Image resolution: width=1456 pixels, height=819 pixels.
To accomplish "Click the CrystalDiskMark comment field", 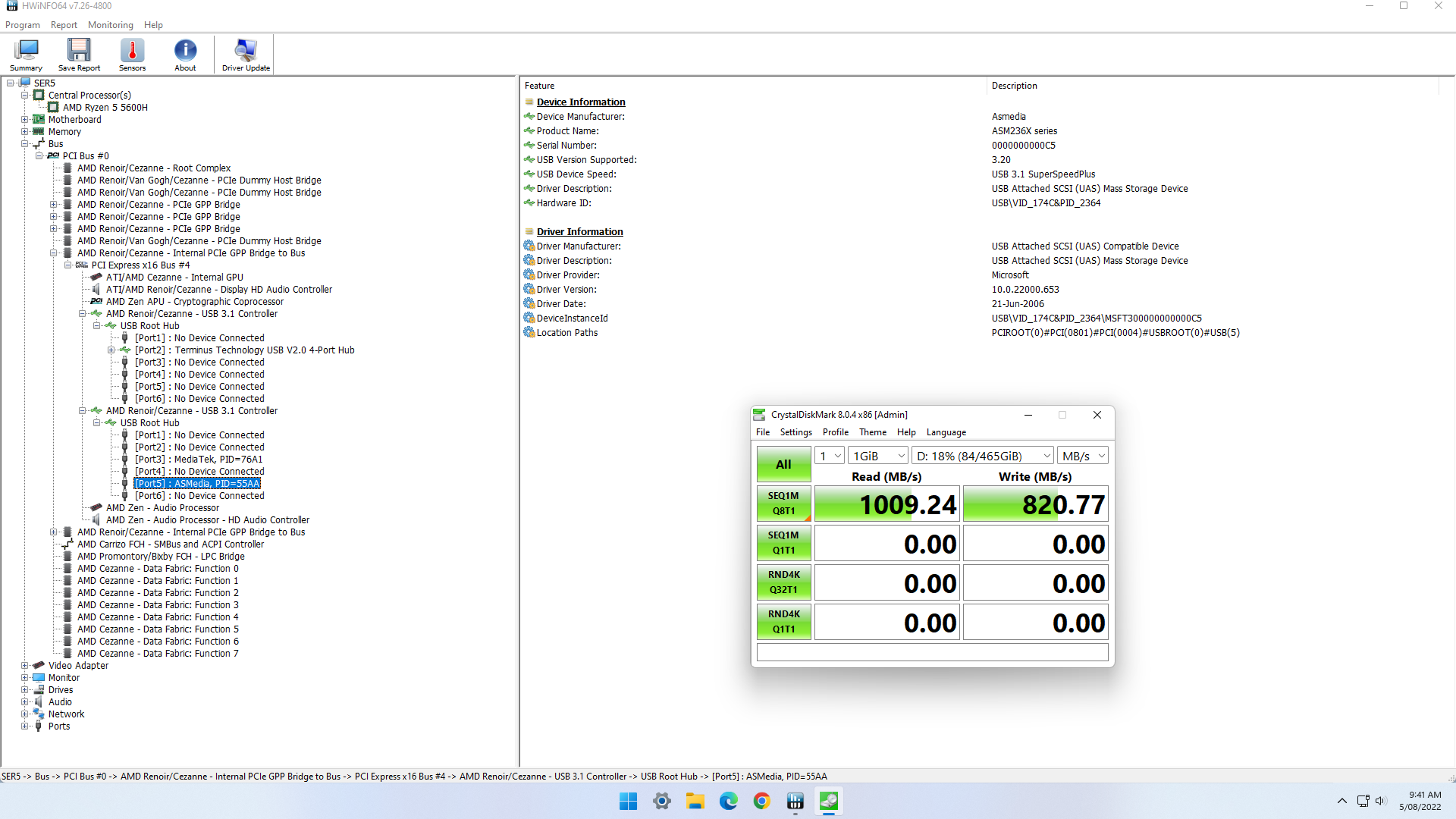I will click(x=932, y=652).
